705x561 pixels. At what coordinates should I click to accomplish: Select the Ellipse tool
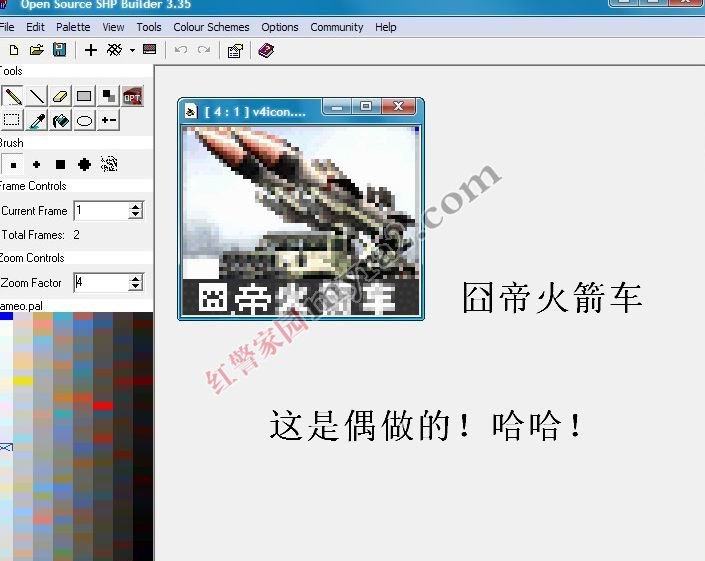click(x=85, y=120)
